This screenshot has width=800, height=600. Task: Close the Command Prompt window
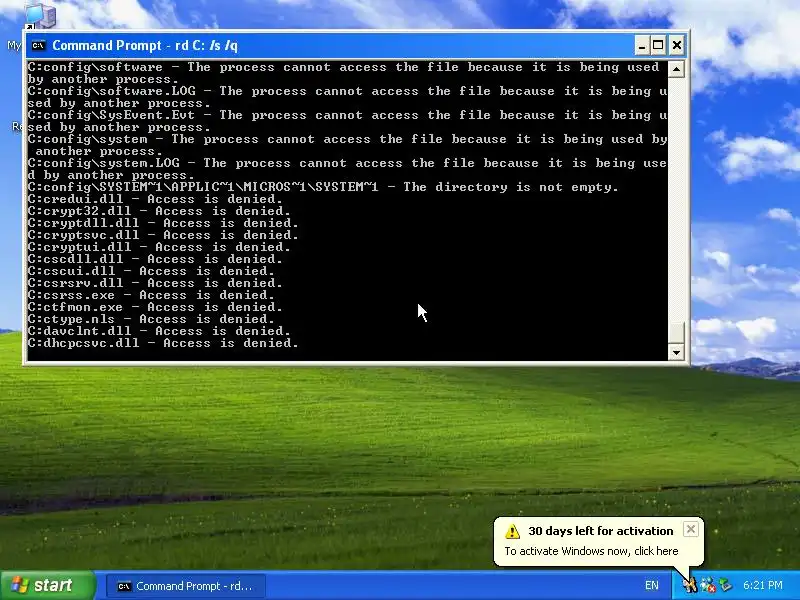pyautogui.click(x=677, y=46)
